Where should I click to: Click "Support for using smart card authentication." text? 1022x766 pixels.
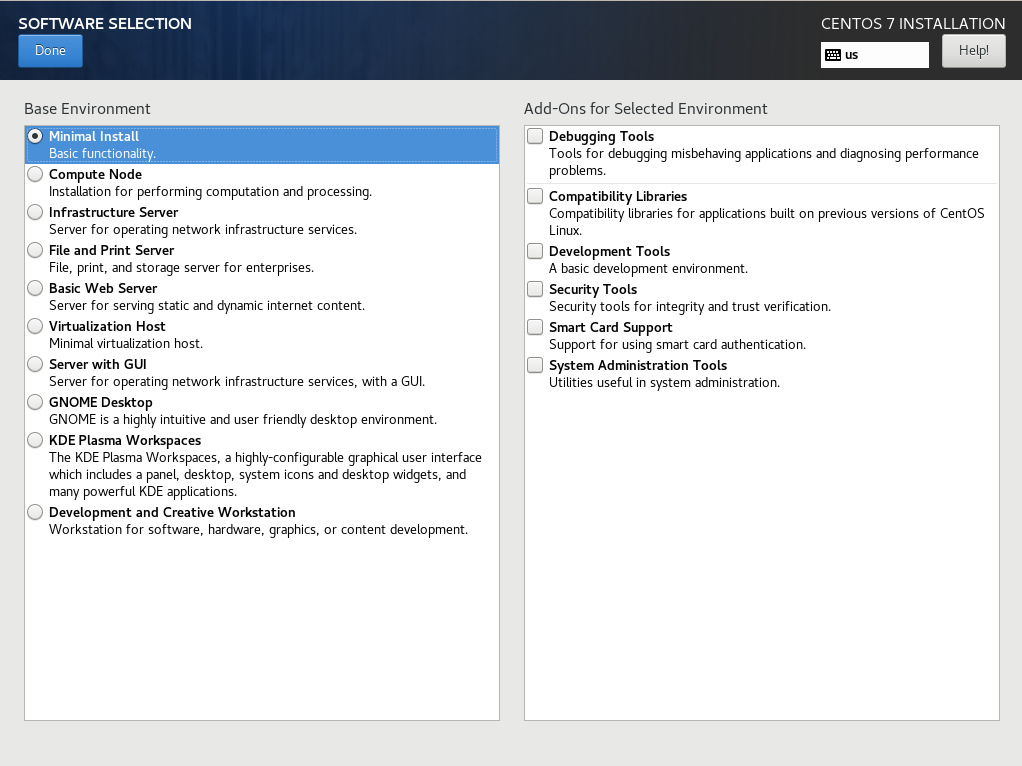(x=677, y=344)
